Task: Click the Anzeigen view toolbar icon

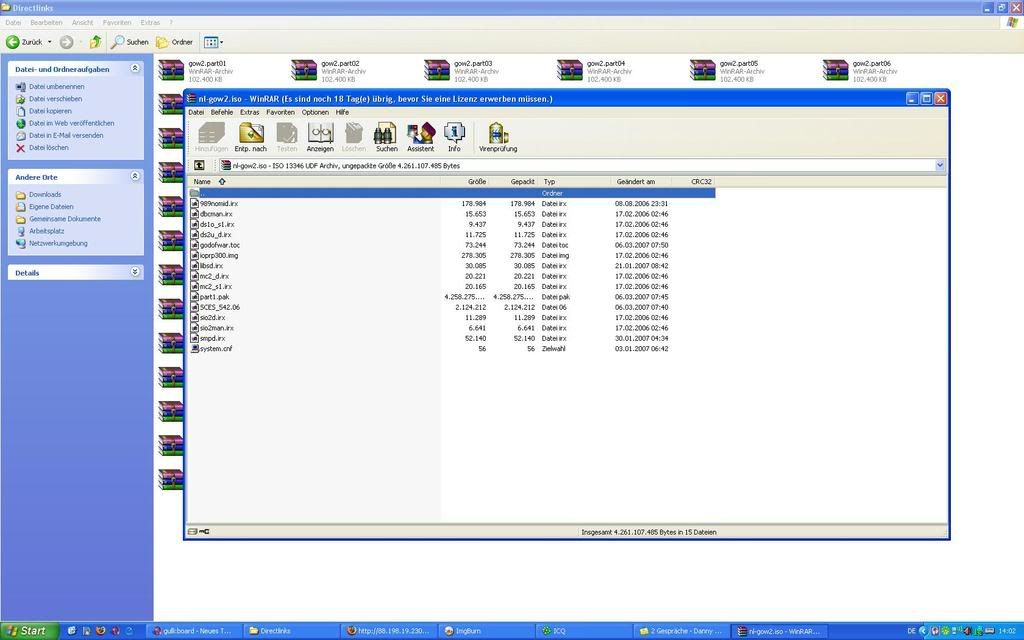Action: pyautogui.click(x=320, y=136)
